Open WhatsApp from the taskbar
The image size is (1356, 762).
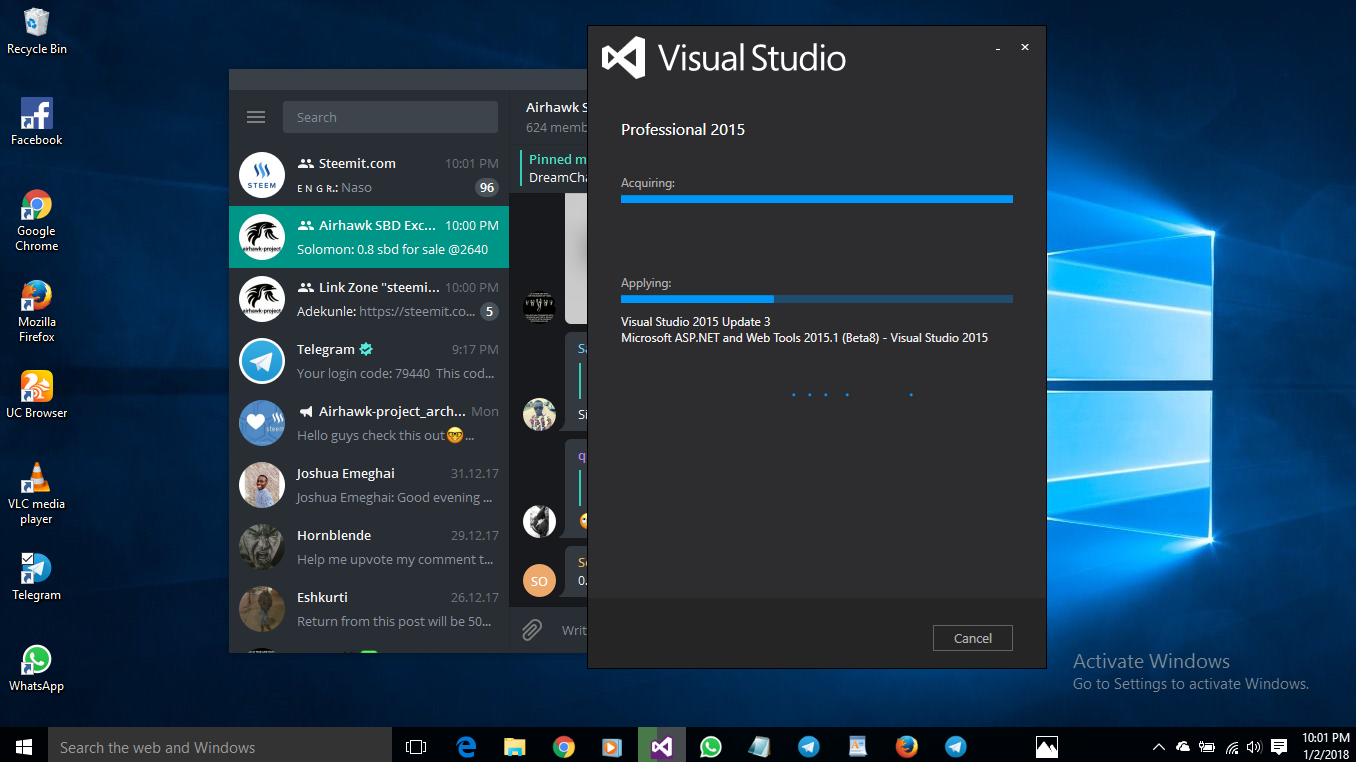click(711, 746)
